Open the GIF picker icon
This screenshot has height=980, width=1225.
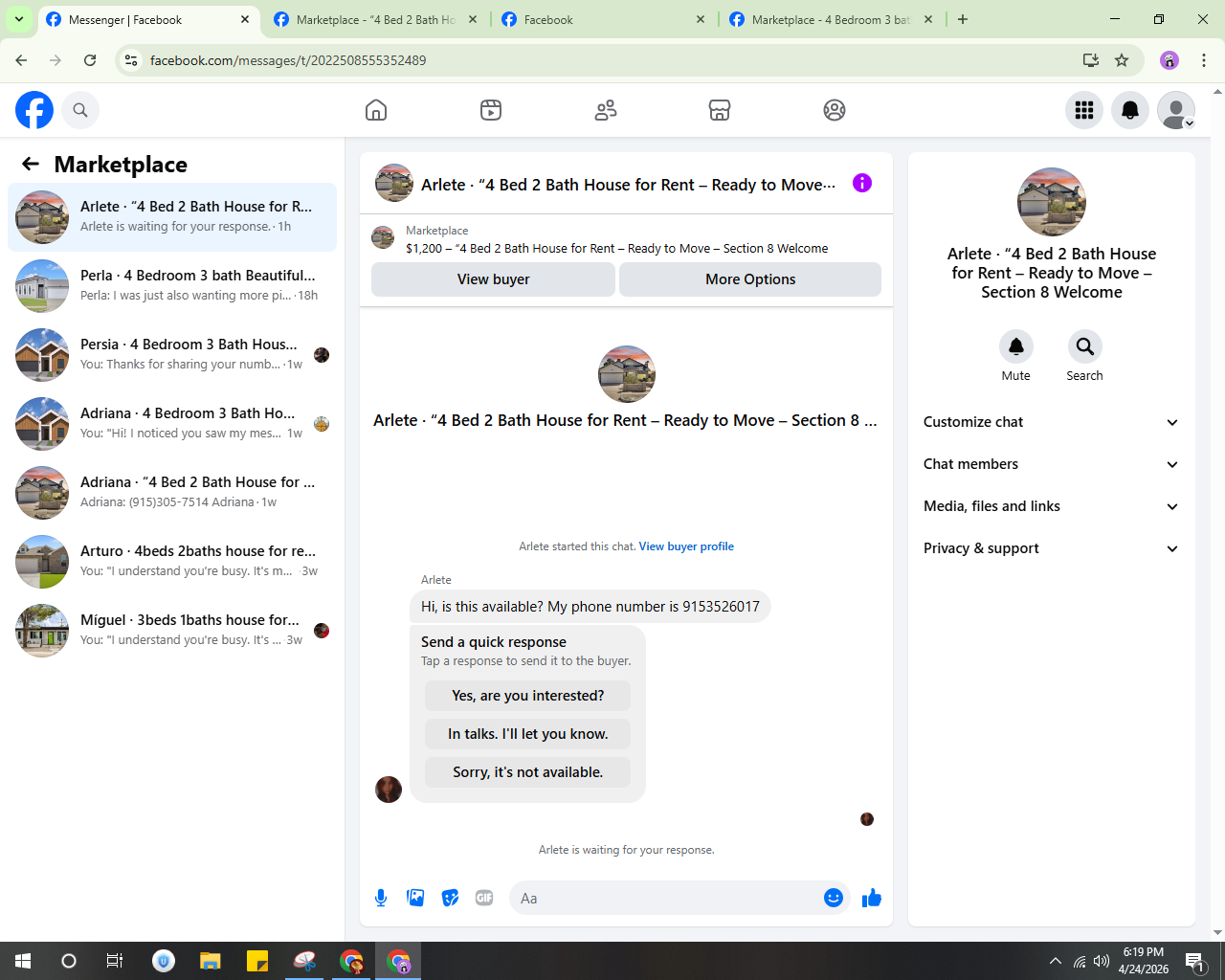coord(484,898)
